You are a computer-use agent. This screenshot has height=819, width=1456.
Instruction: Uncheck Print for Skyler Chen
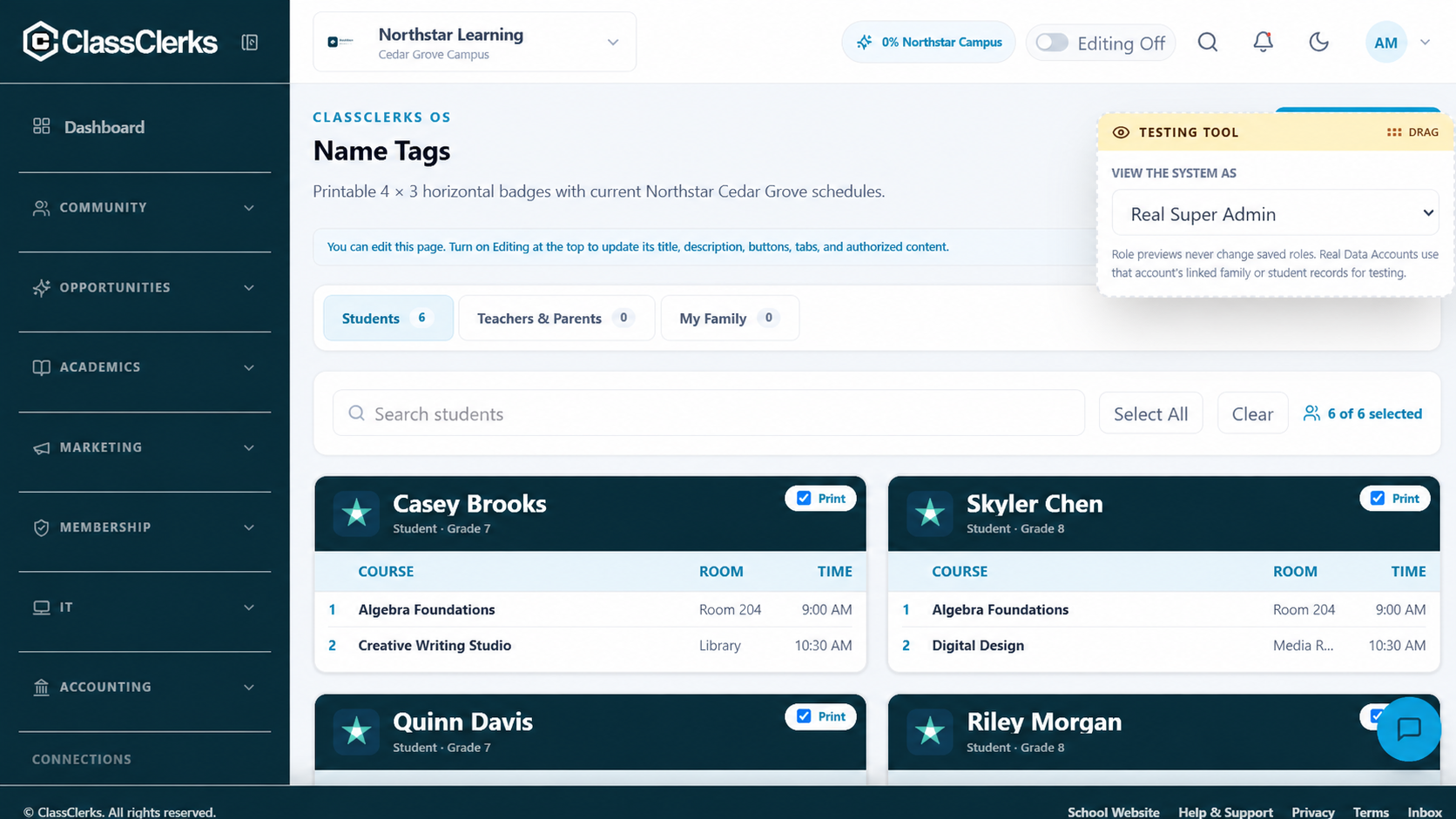(1378, 499)
